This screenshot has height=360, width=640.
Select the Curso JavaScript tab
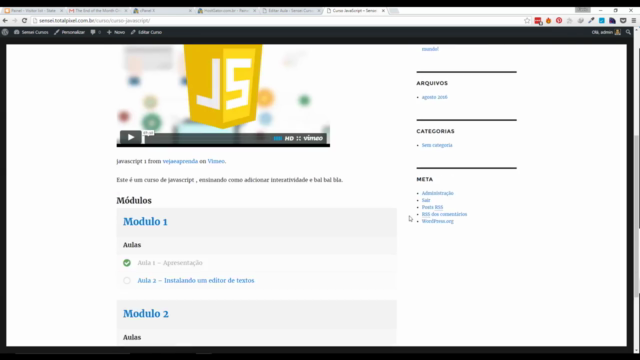(353, 11)
